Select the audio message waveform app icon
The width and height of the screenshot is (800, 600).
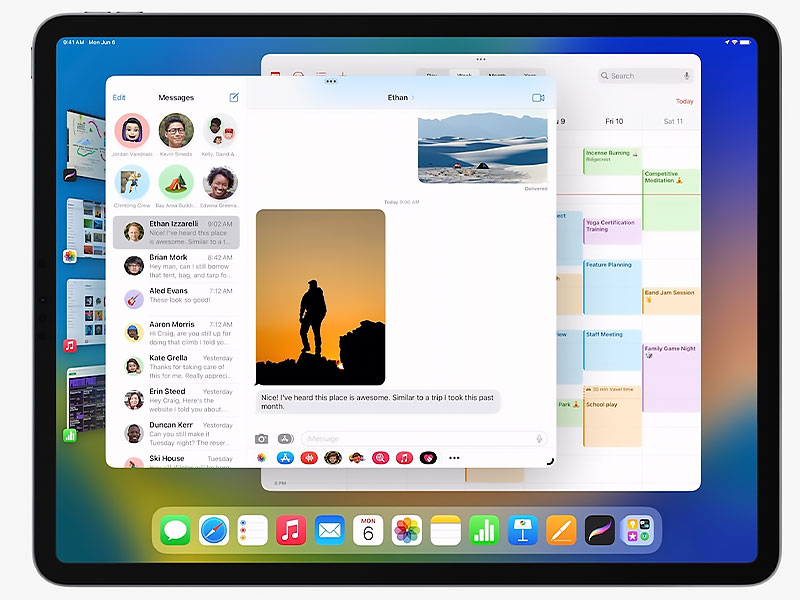tap(309, 458)
